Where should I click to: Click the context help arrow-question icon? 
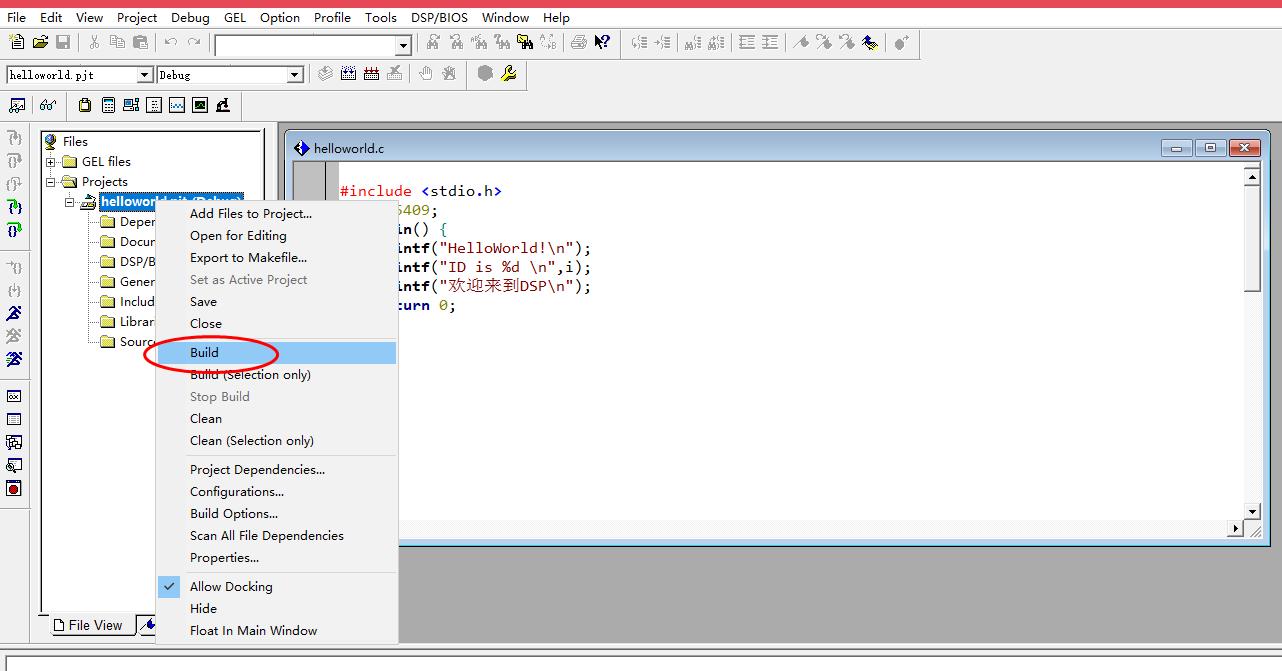pyautogui.click(x=602, y=42)
